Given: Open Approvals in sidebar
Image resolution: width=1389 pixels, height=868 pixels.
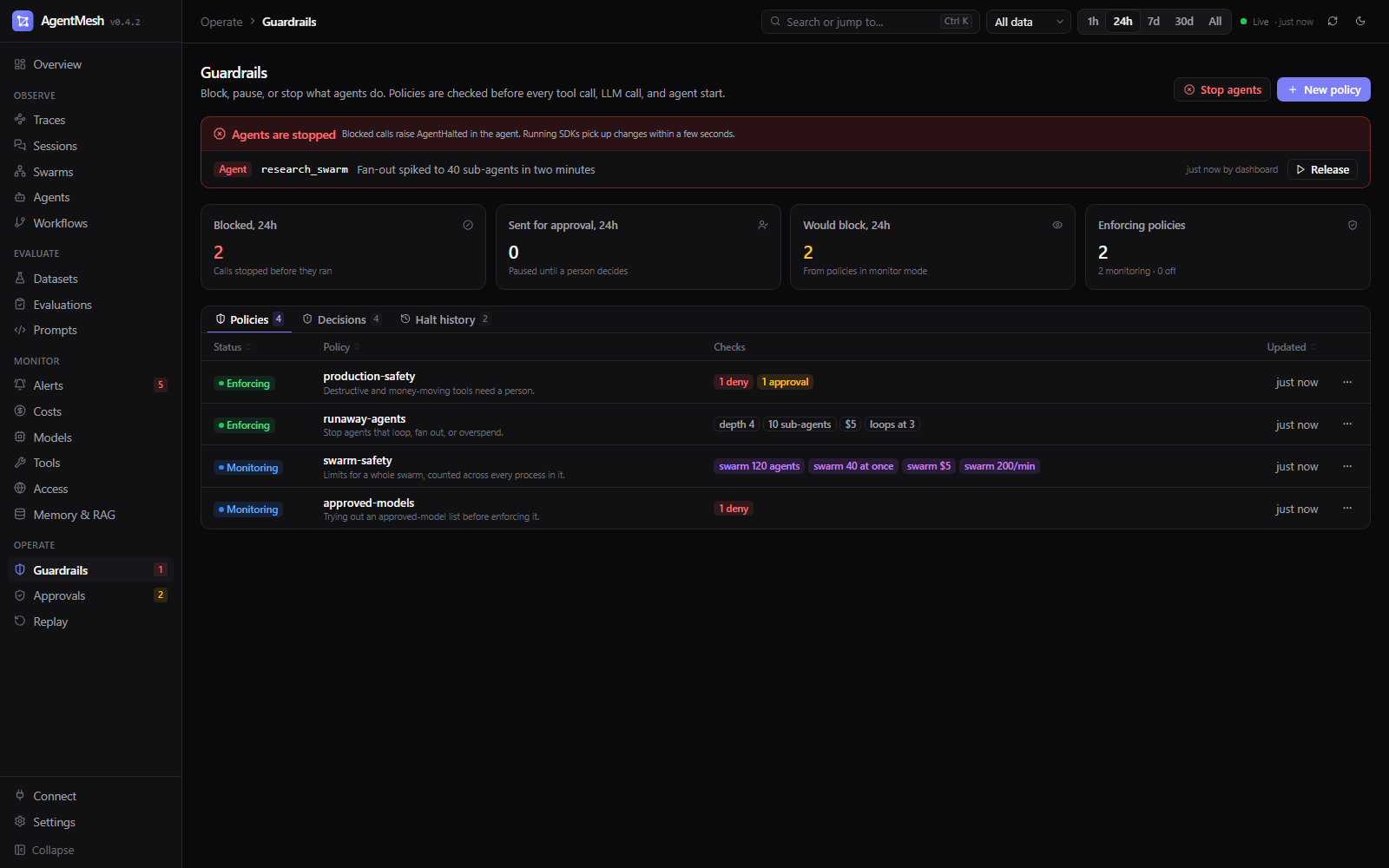Looking at the screenshot, I should [x=90, y=595].
